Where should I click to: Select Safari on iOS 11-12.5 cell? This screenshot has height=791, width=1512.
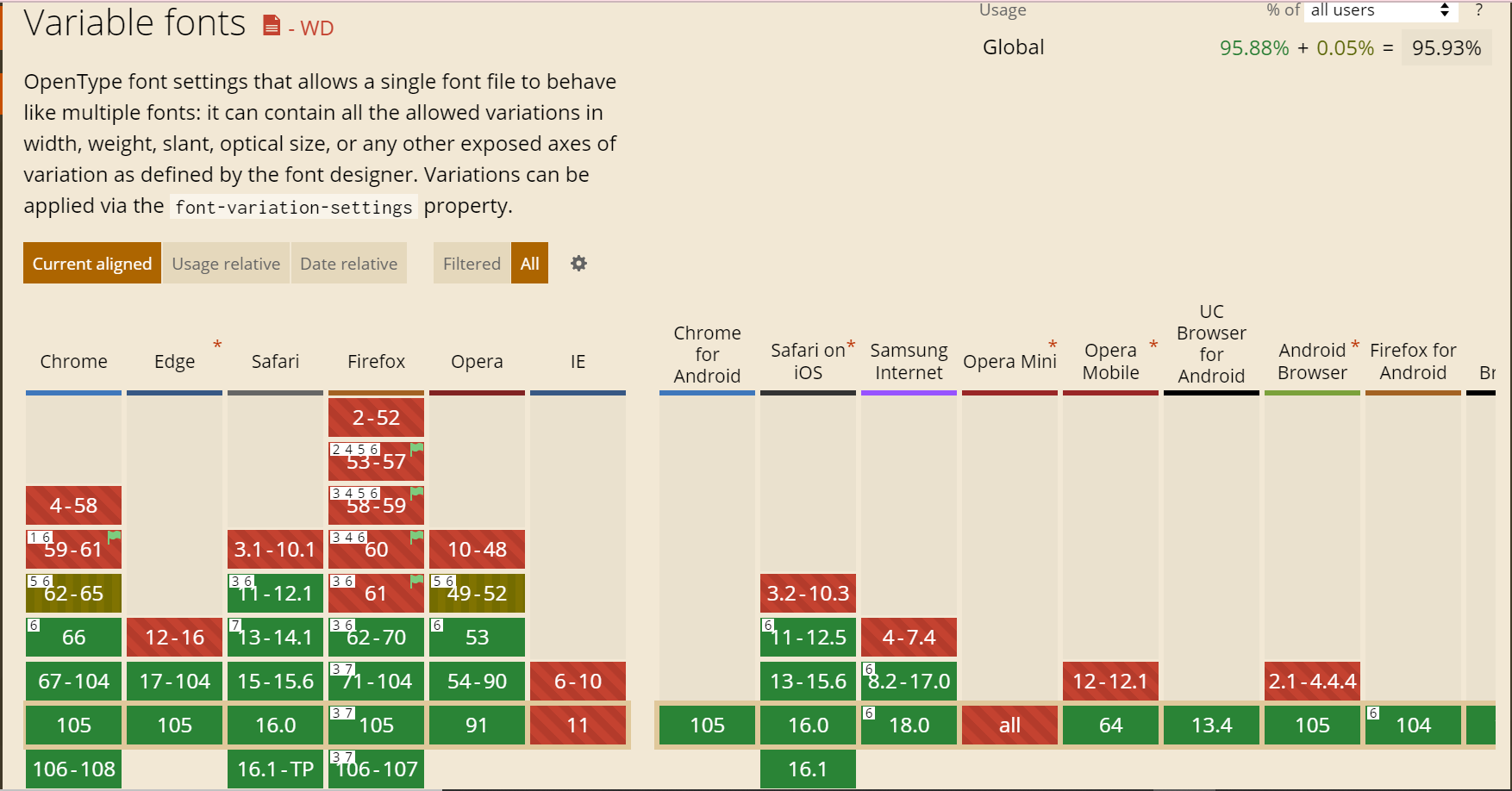tap(809, 638)
